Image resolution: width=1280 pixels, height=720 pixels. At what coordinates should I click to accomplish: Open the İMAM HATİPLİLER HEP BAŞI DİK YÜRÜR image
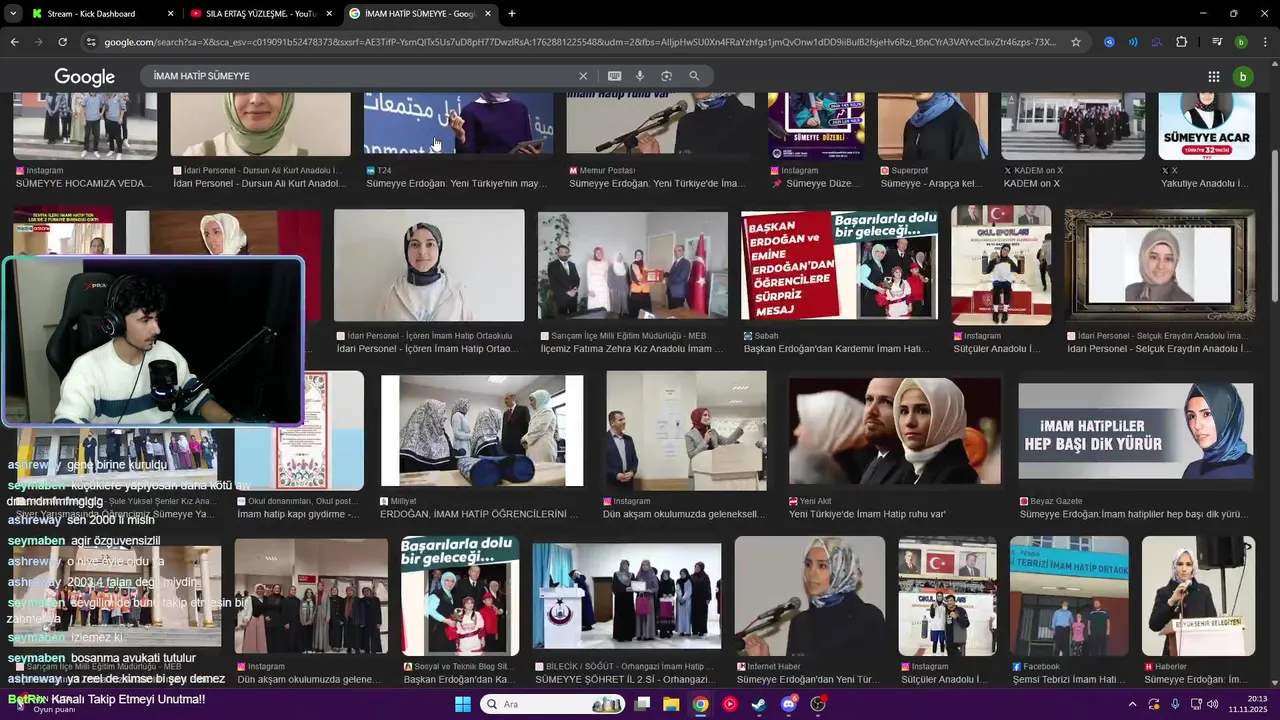click(x=1135, y=431)
